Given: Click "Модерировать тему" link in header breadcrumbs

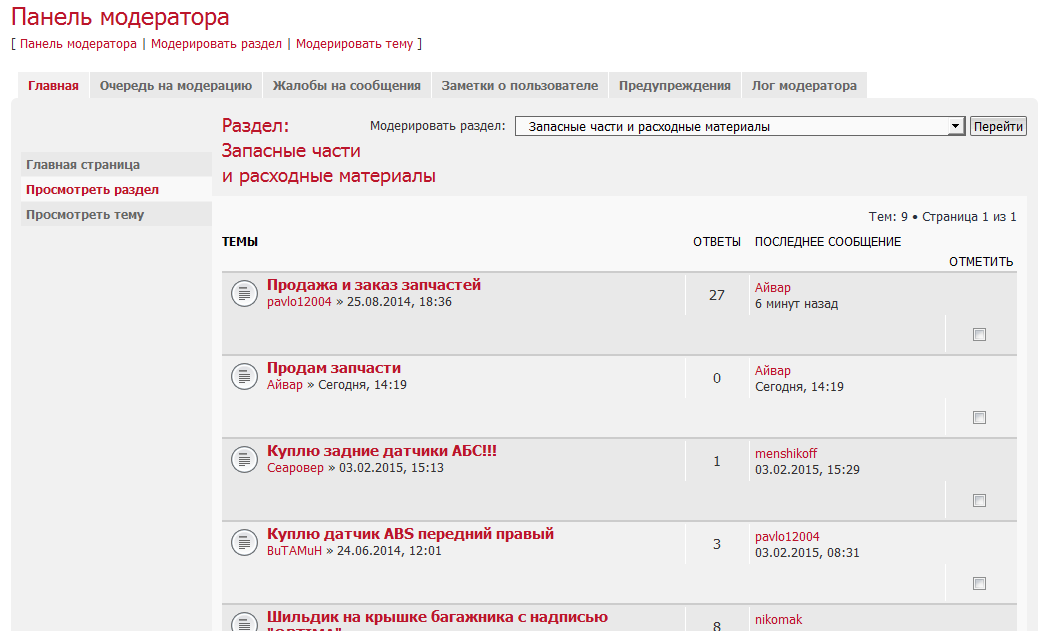Looking at the screenshot, I should tap(354, 44).
